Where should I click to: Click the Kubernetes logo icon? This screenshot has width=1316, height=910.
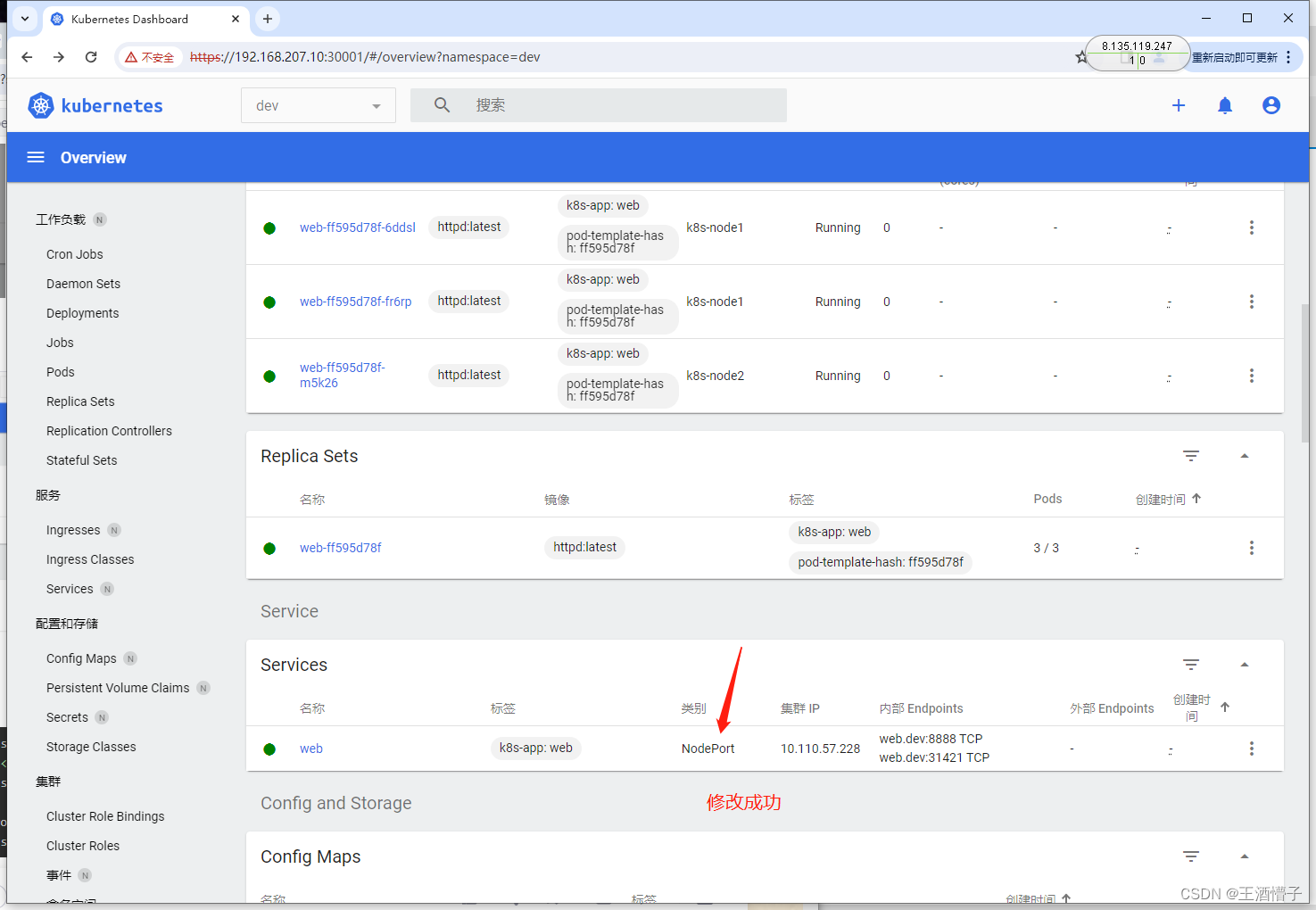point(41,105)
